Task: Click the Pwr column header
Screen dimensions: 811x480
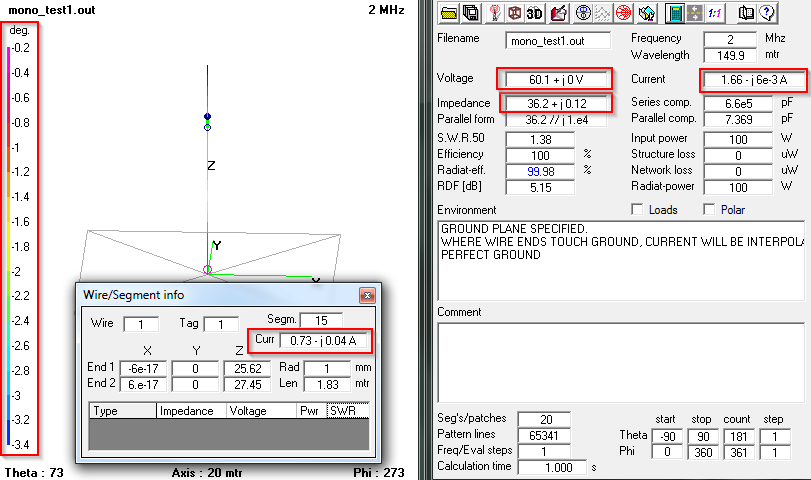Action: [x=311, y=411]
